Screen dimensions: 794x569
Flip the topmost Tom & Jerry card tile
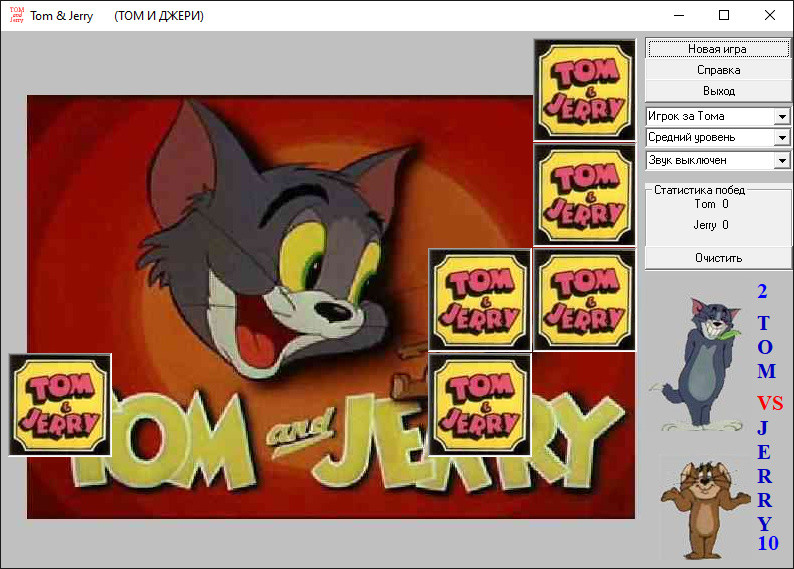click(x=585, y=90)
